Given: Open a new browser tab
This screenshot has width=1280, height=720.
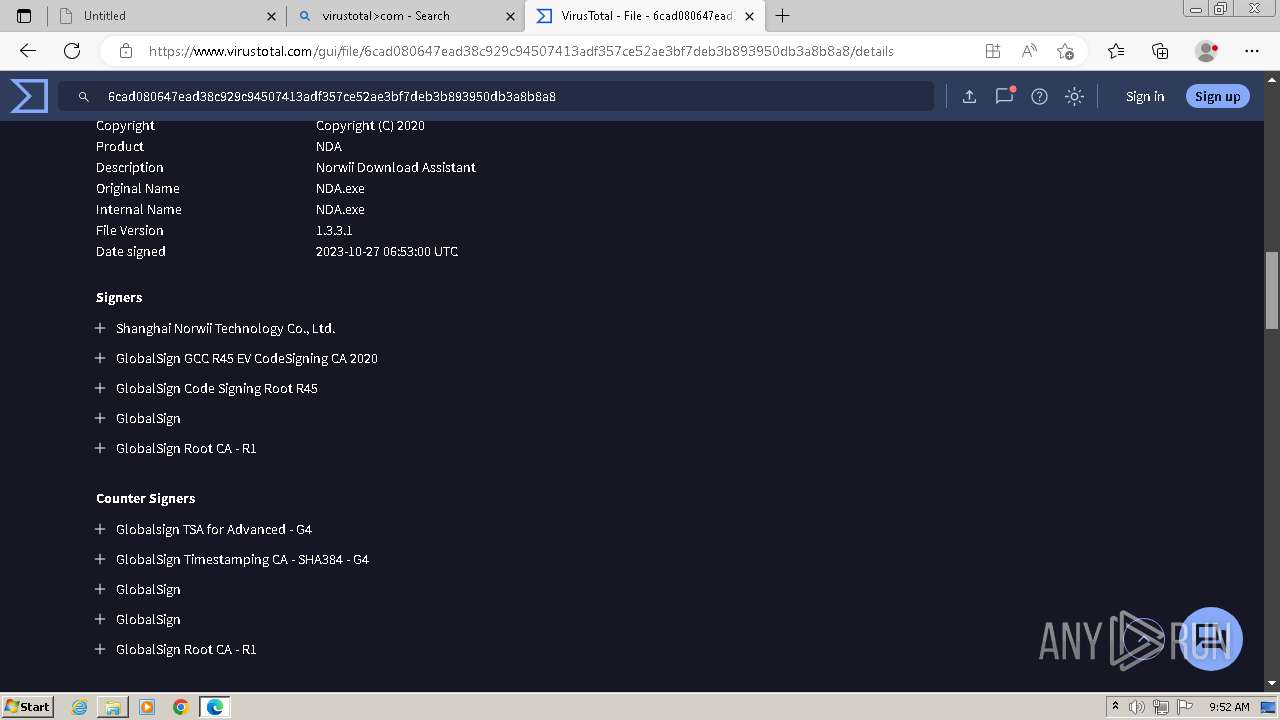Looking at the screenshot, I should coord(783,16).
